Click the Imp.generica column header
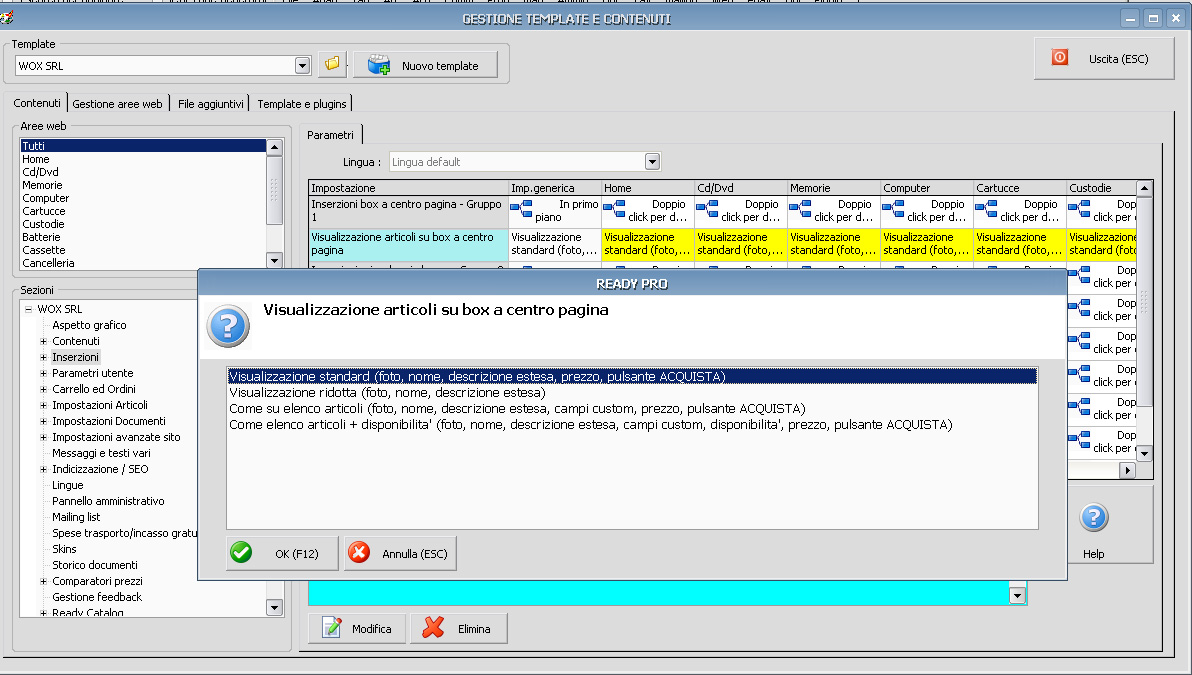 click(554, 188)
